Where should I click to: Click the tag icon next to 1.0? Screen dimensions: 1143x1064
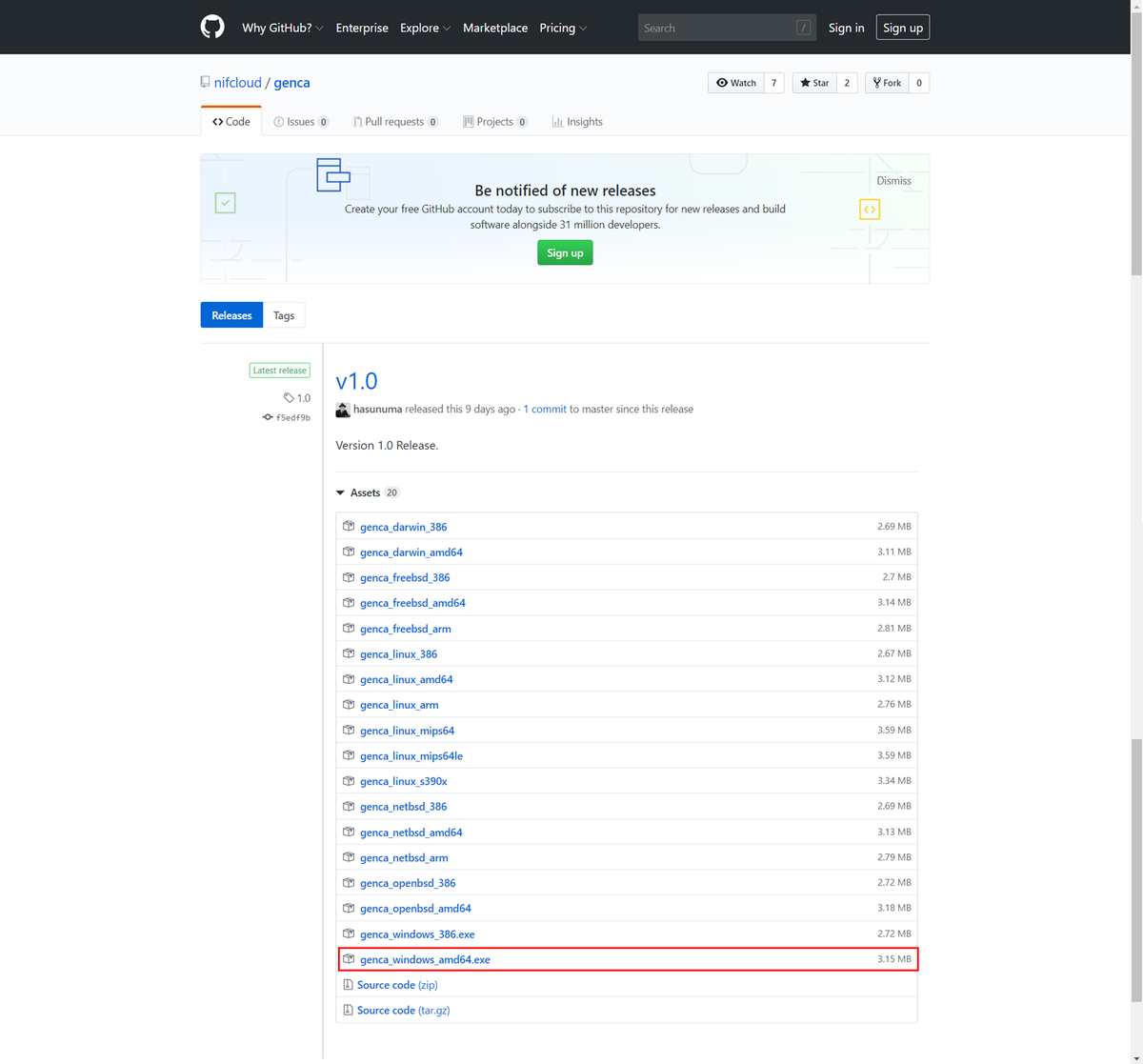coord(289,398)
